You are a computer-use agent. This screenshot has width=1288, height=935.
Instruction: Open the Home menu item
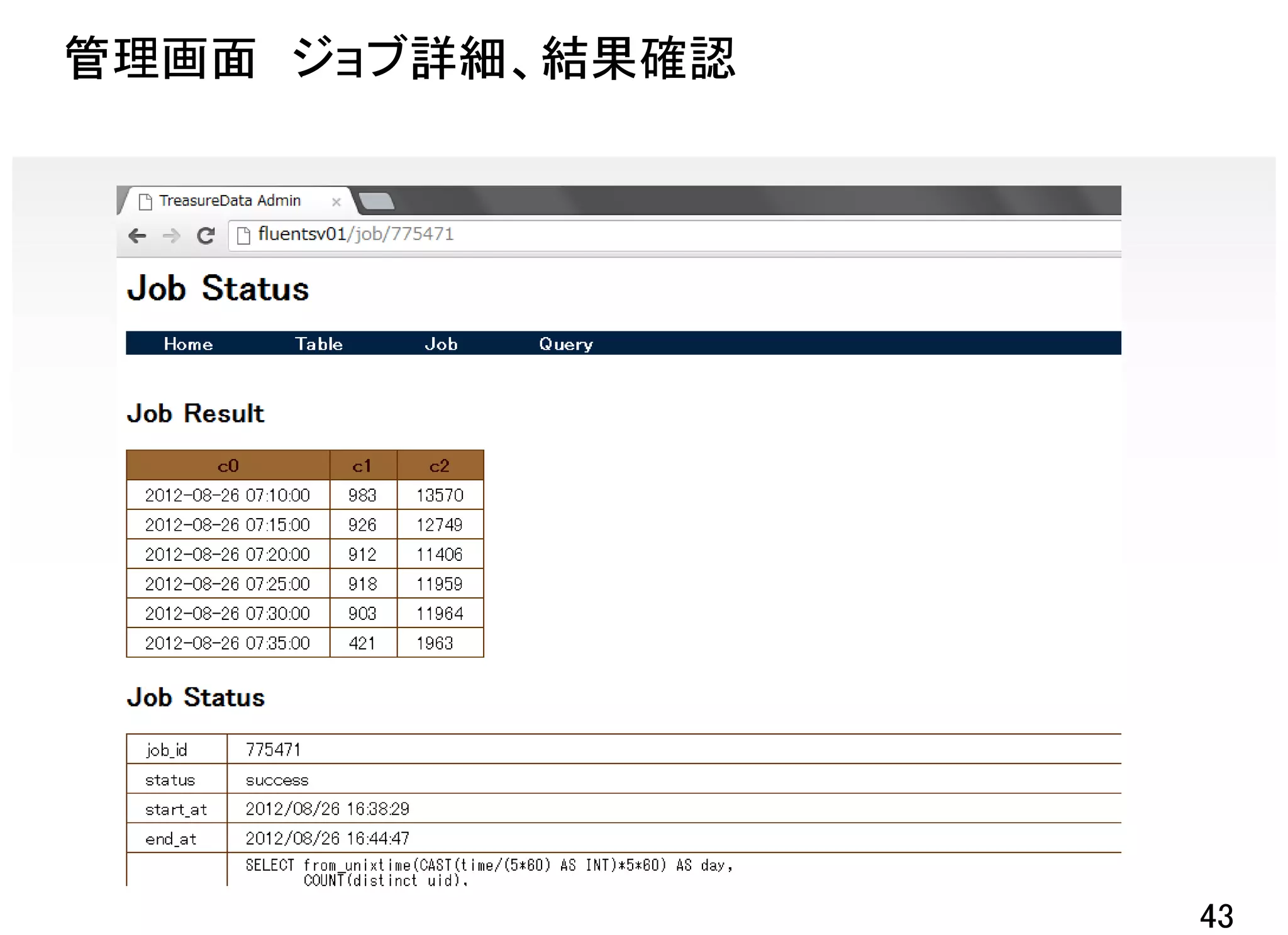(188, 344)
